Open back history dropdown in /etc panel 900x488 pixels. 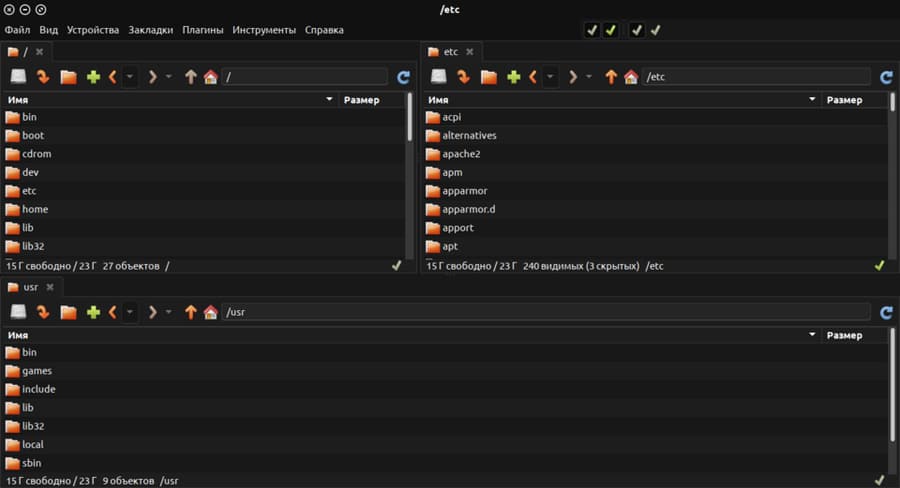click(x=550, y=76)
